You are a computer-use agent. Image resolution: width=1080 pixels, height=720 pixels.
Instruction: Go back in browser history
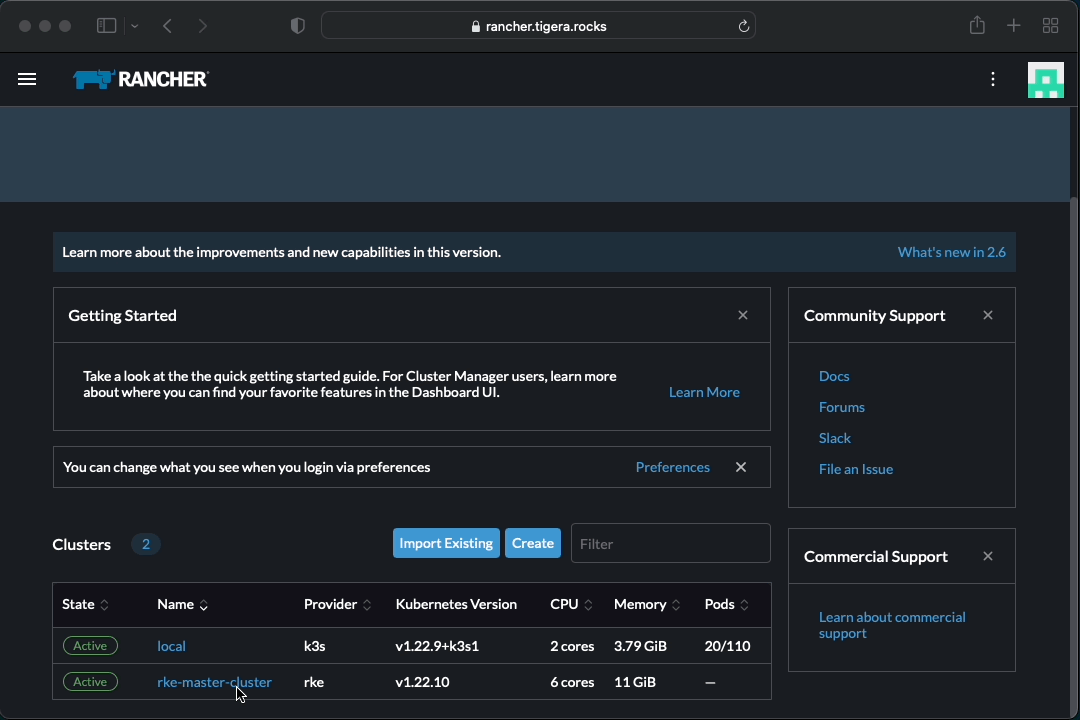click(167, 26)
